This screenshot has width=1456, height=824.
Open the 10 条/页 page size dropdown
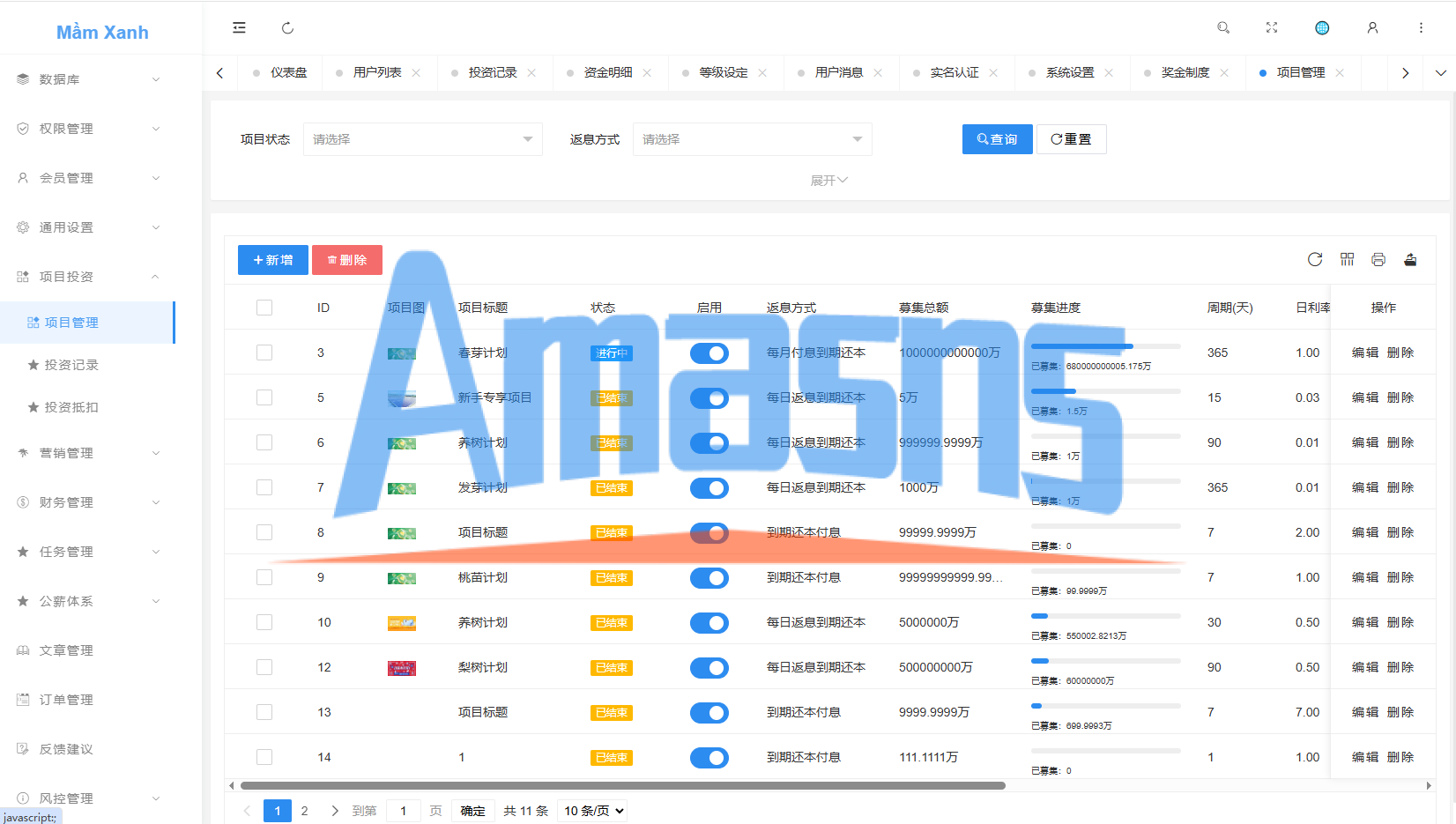[x=592, y=811]
